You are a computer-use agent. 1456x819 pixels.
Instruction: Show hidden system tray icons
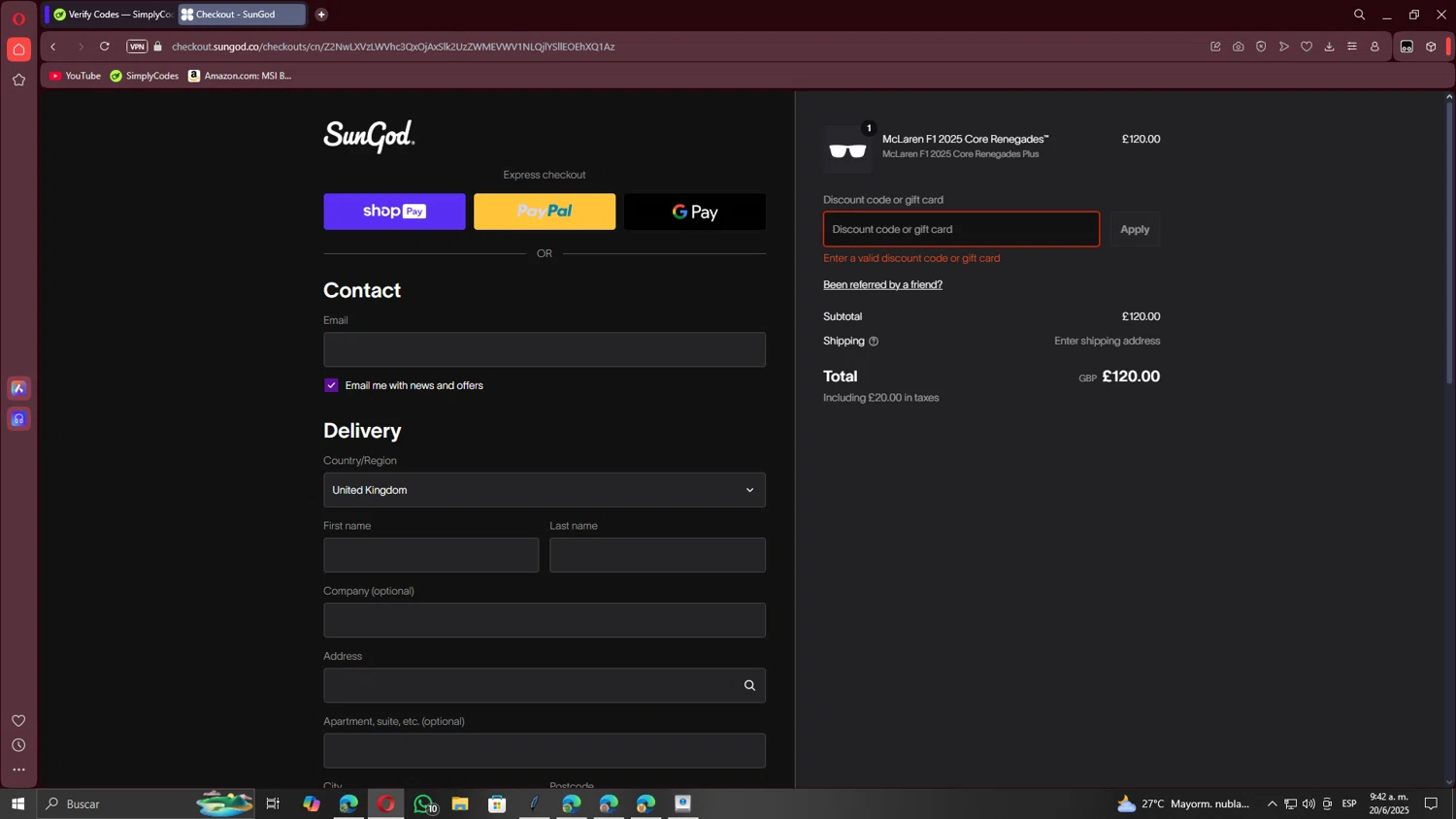(1272, 803)
